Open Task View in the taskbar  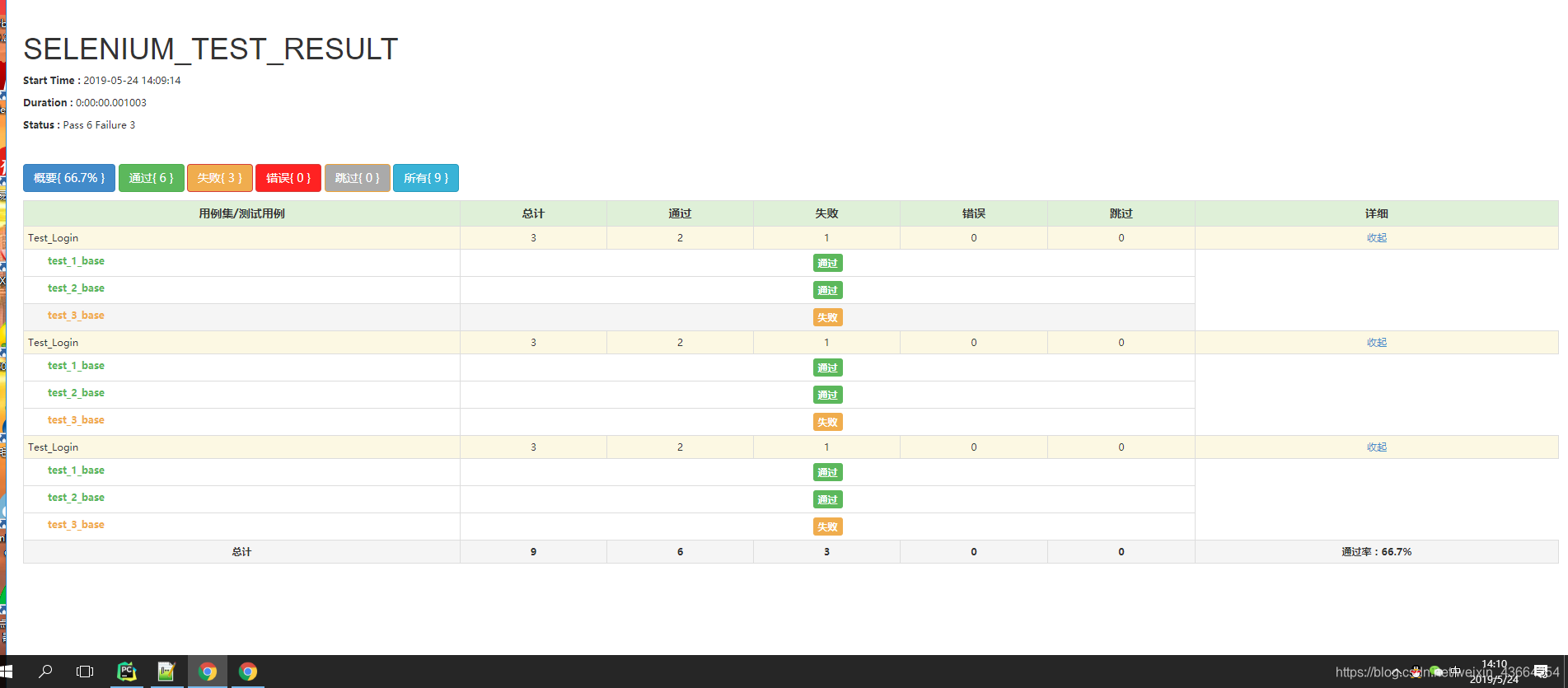(x=85, y=672)
